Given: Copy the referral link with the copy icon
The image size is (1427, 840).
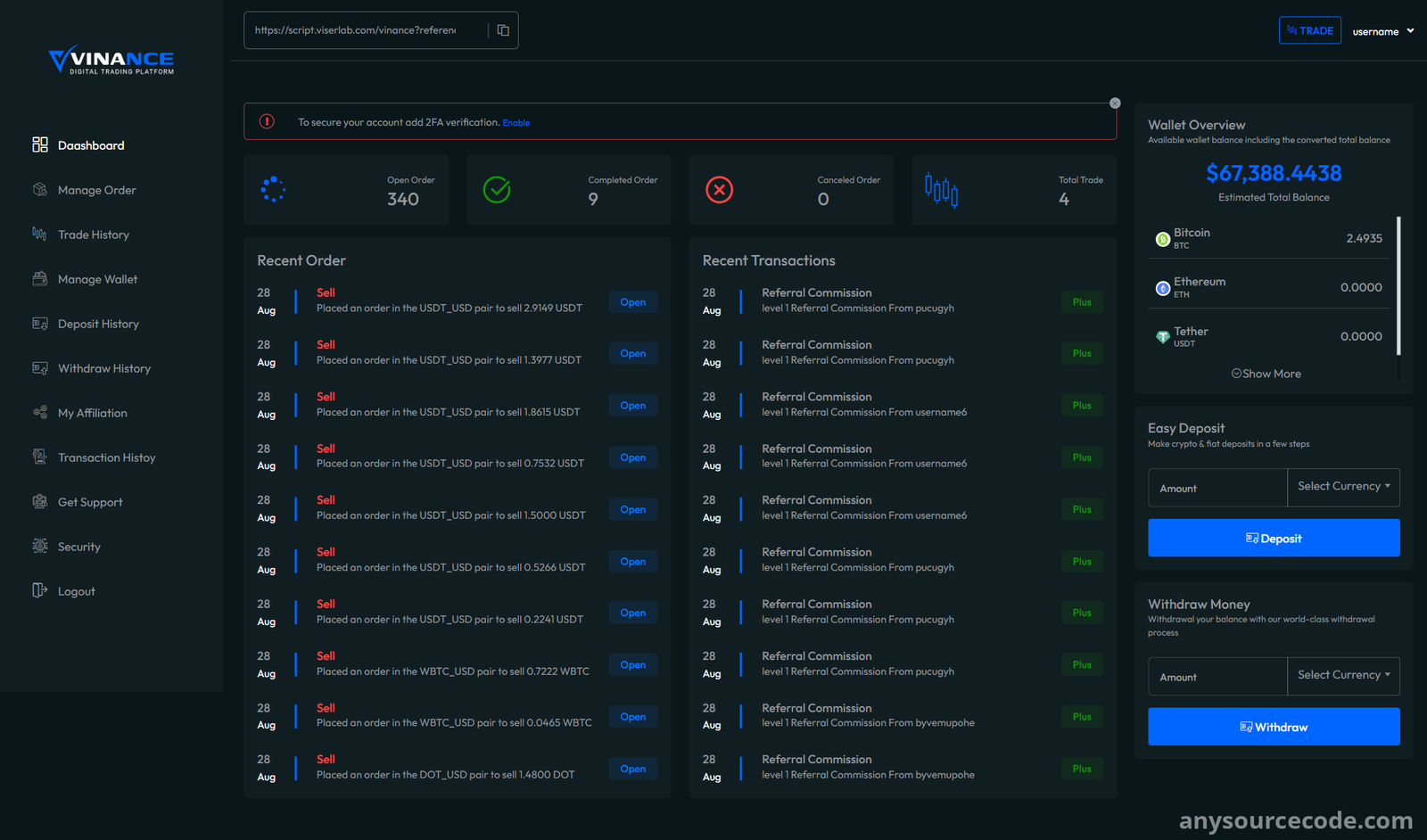Looking at the screenshot, I should point(503,30).
